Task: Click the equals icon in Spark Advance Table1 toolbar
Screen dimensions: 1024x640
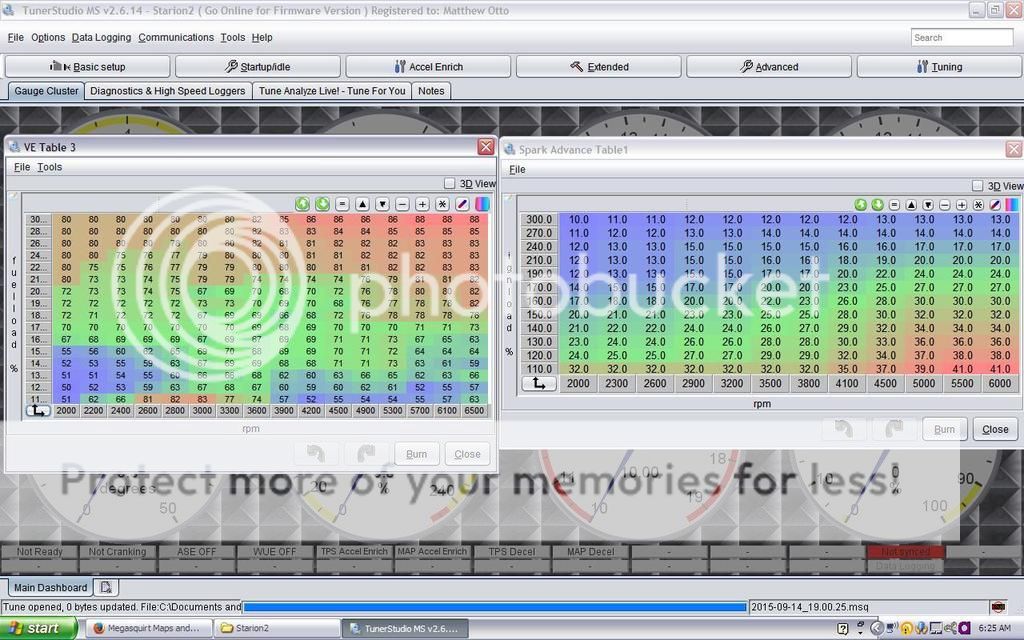Action: click(x=895, y=205)
